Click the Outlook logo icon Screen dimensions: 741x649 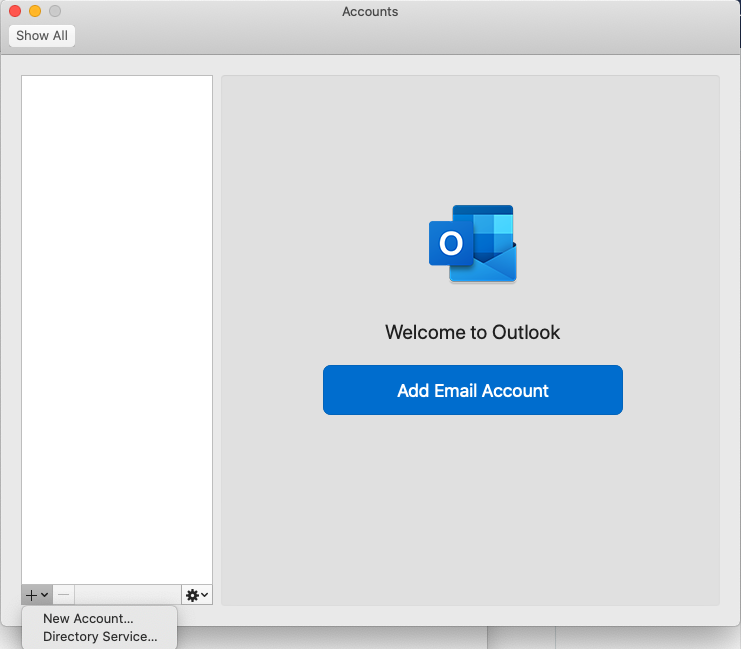[x=473, y=244]
